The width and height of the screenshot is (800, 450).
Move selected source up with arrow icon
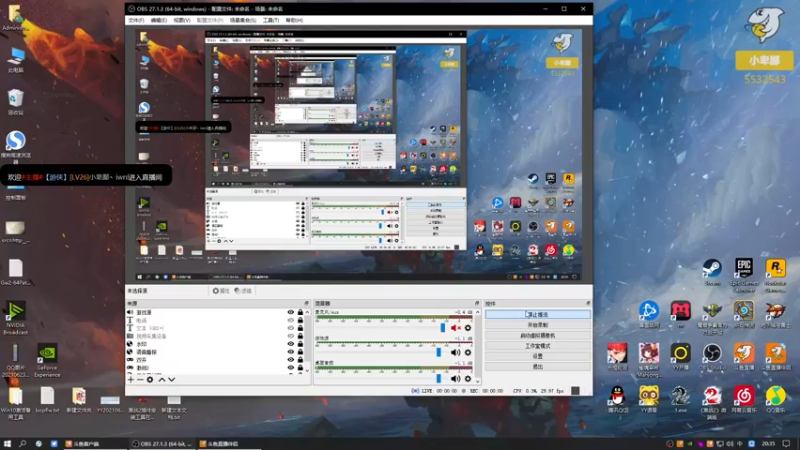coord(162,380)
